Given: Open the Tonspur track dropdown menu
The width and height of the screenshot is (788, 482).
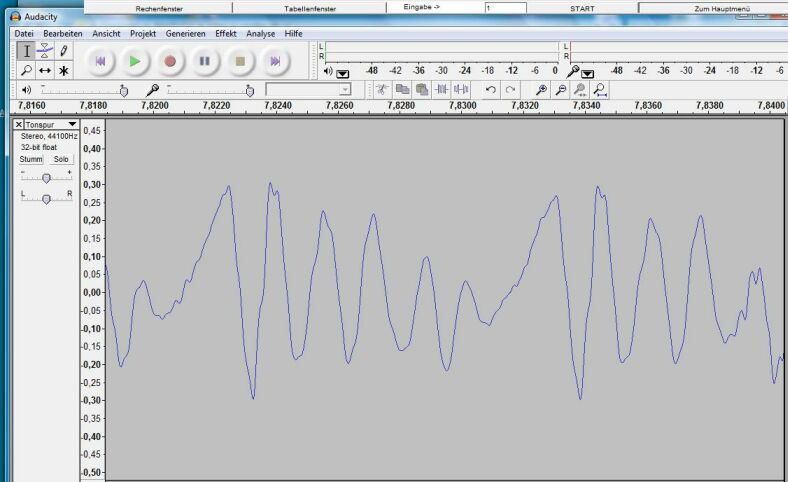Looking at the screenshot, I should 72,125.
